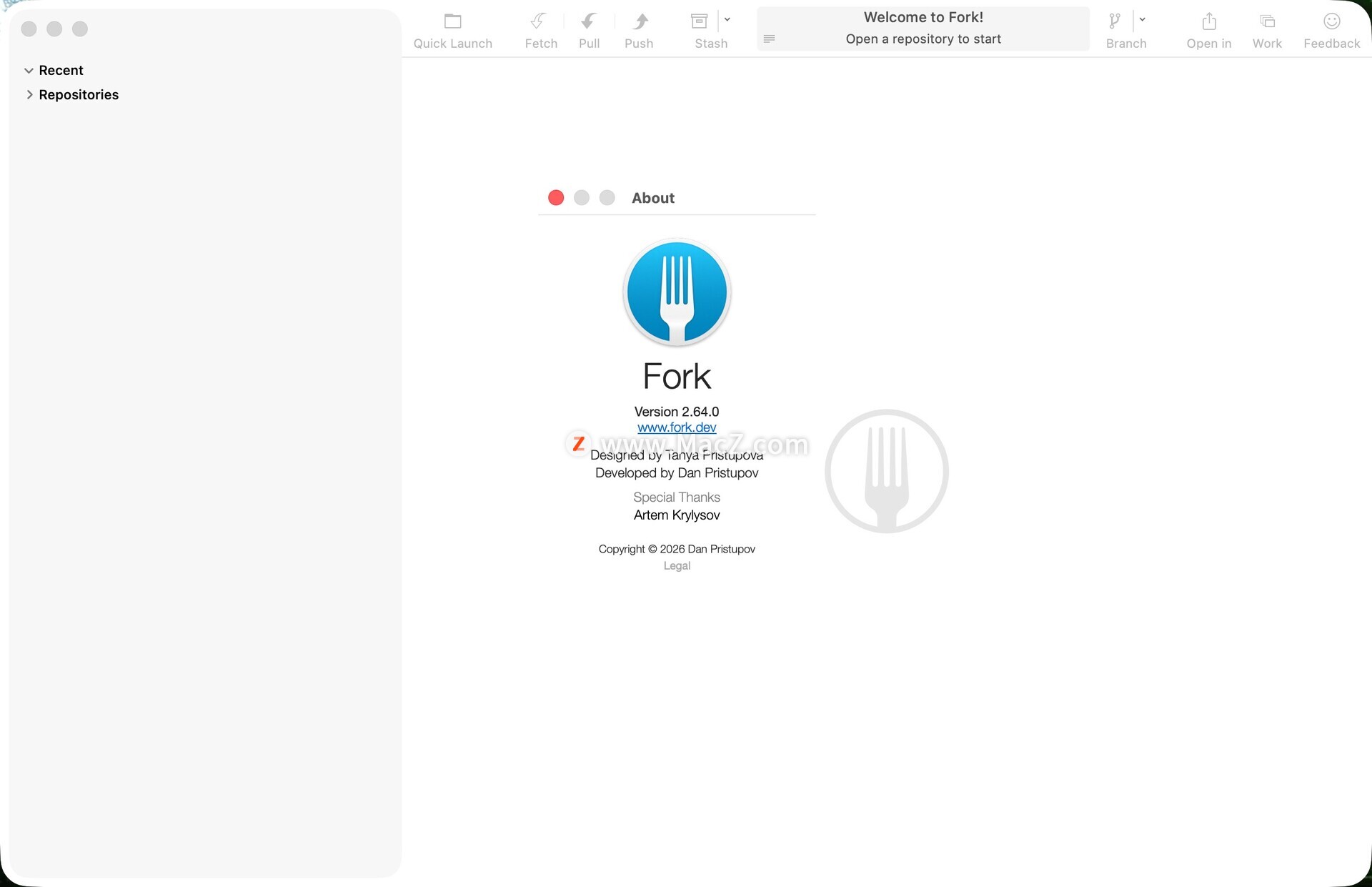This screenshot has width=1372, height=887.
Task: Click the Push arrow icon
Action: coord(640,21)
